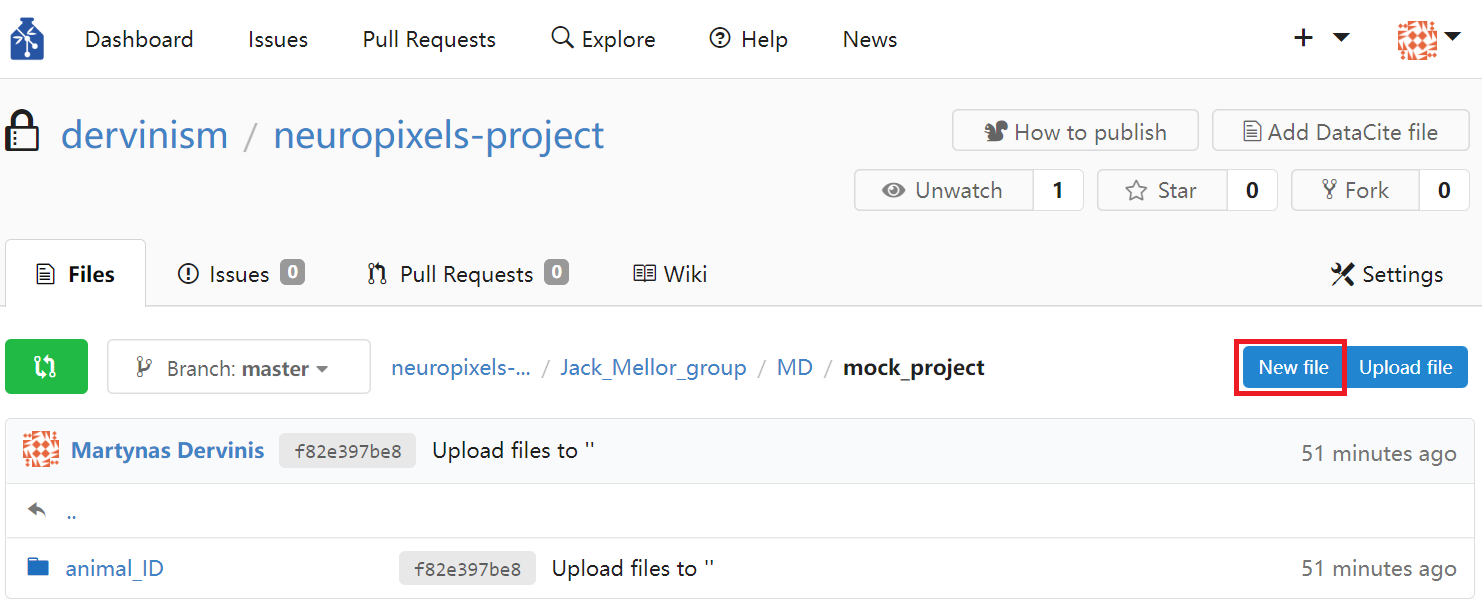The width and height of the screenshot is (1482, 606).
Task: Open Jack_Mellor_group breadcrumb link
Action: (653, 368)
